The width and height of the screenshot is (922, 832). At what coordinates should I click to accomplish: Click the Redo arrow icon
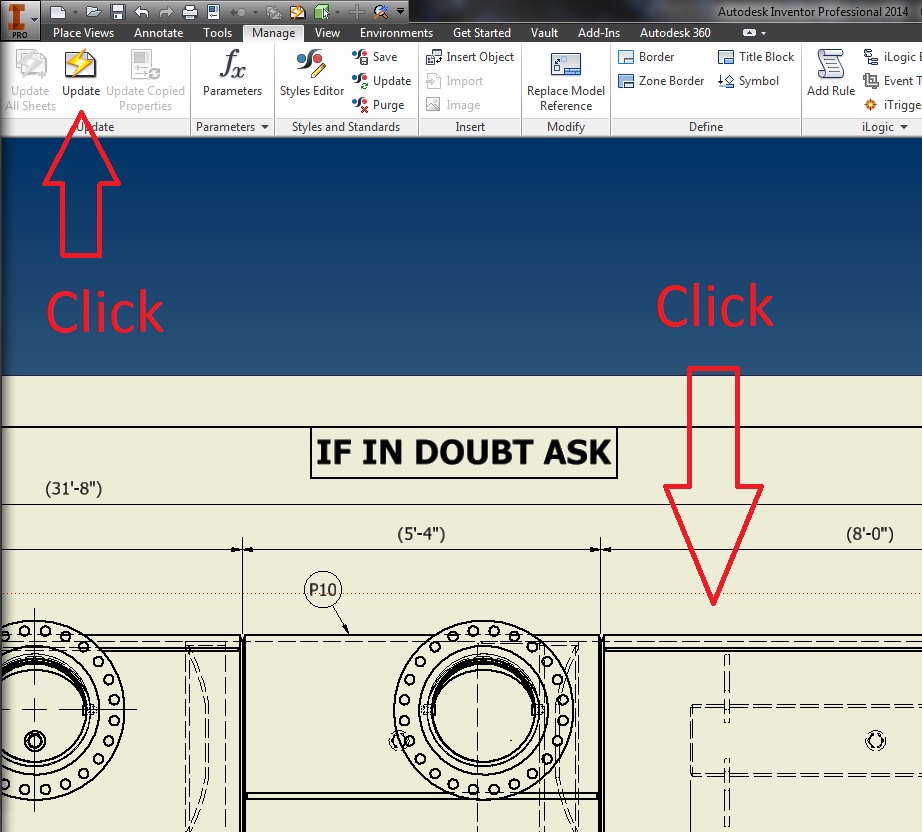166,11
